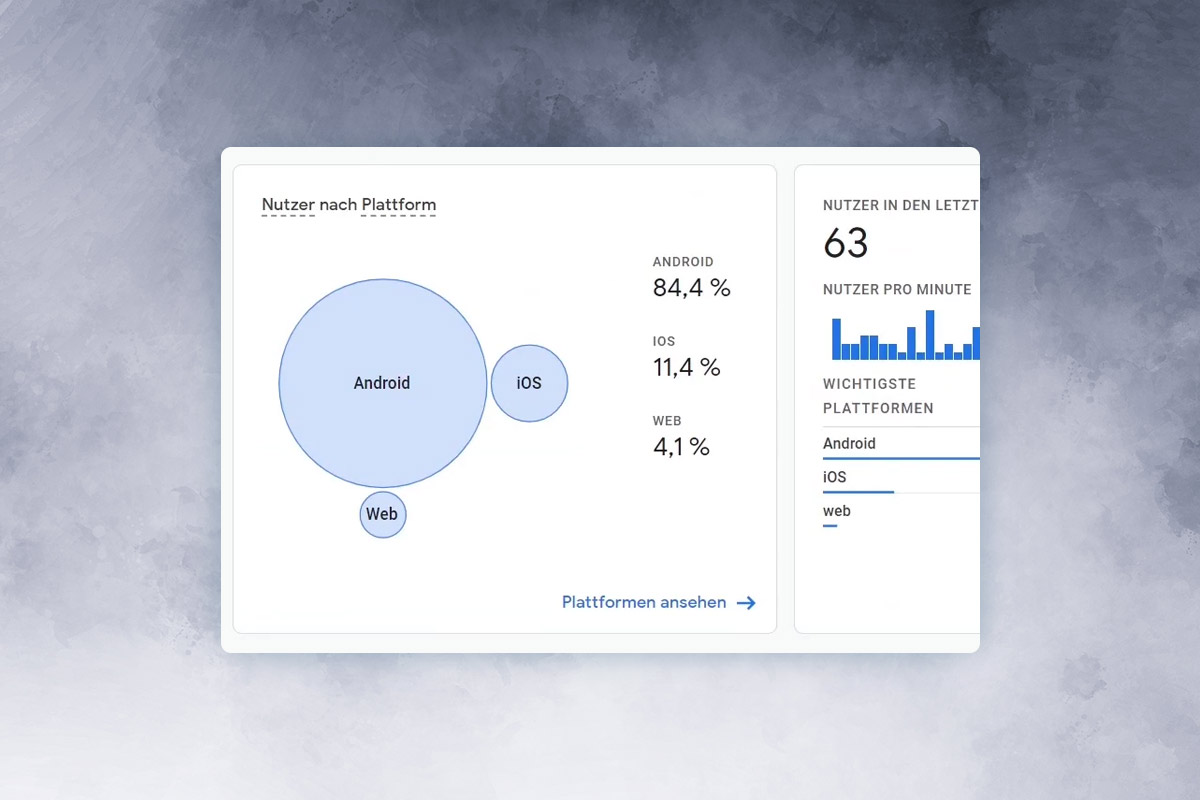Click the 4,1 % Web value
Viewport: 1200px width, 800px height.
pyautogui.click(x=681, y=447)
